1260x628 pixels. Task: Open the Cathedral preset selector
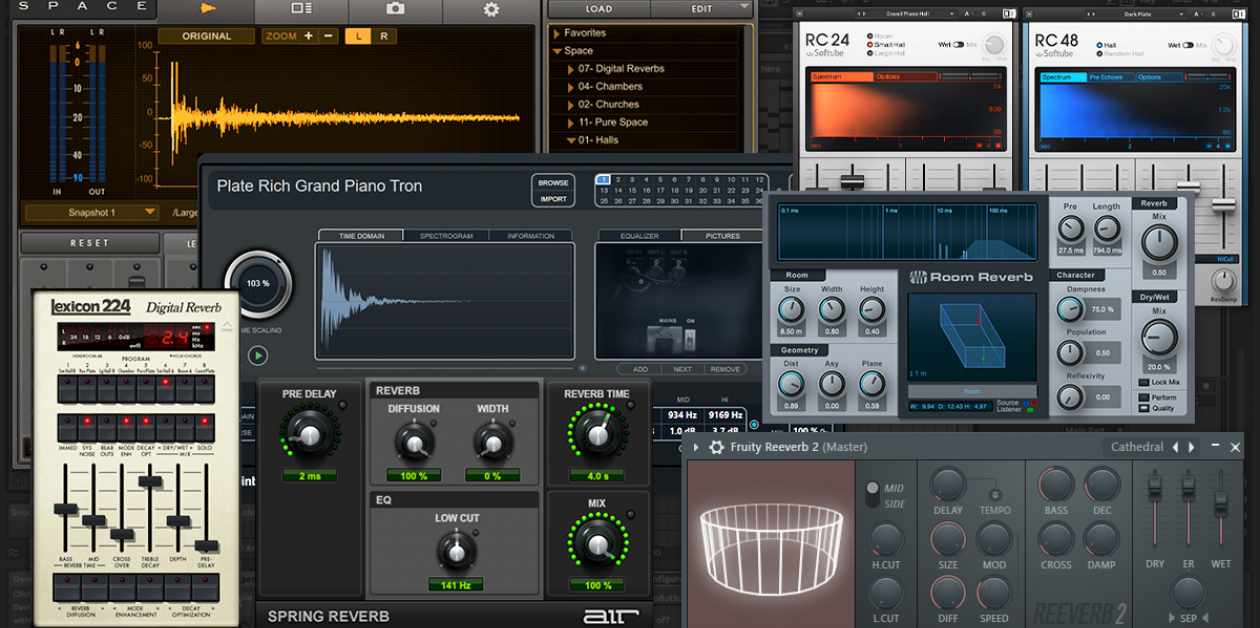pyautogui.click(x=1137, y=447)
